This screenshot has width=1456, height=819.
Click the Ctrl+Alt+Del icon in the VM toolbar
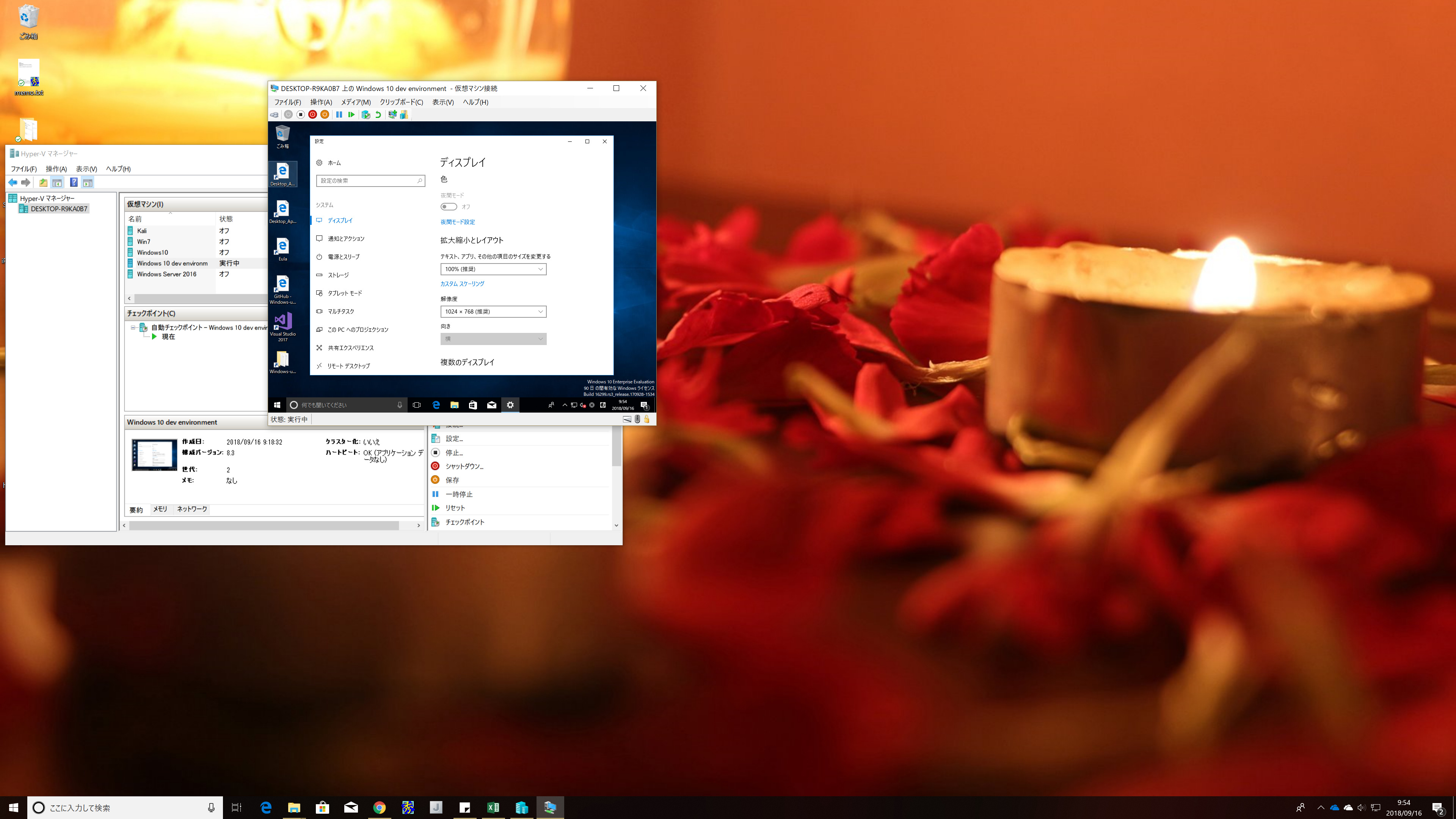point(275,115)
